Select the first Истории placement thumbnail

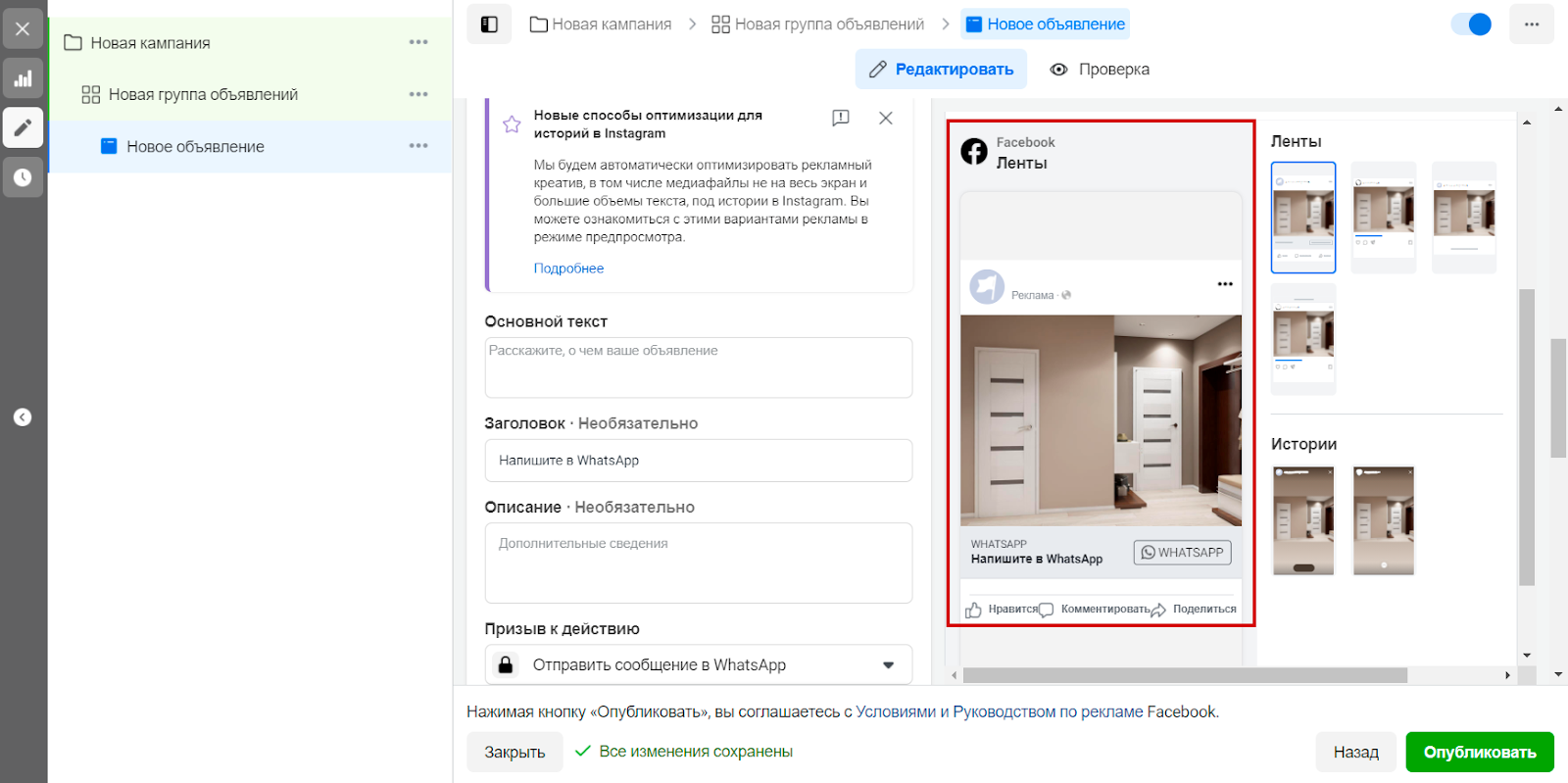[1303, 520]
